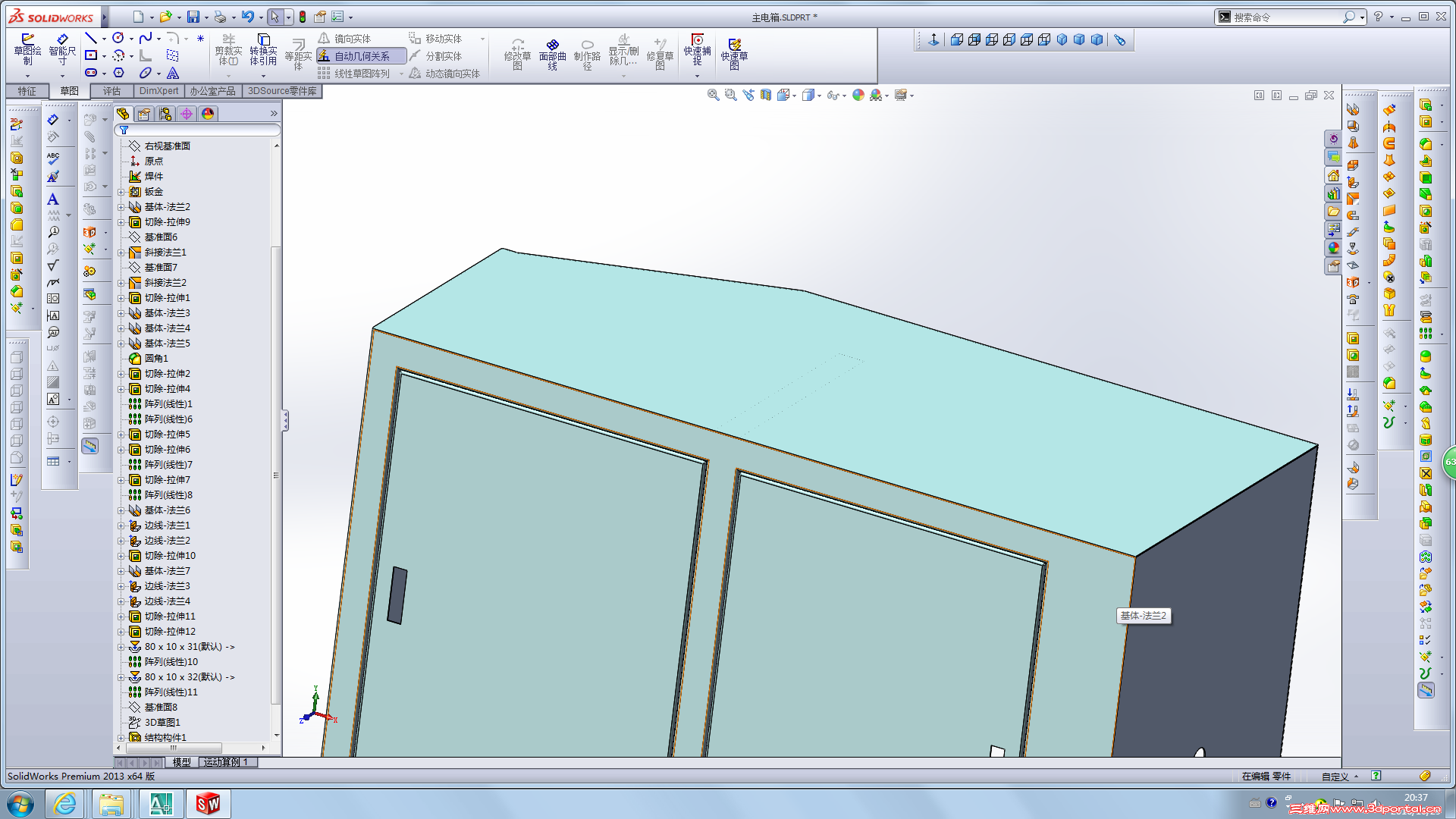
Task: Expand the 基体-法兰2 feature node
Action: (x=121, y=207)
